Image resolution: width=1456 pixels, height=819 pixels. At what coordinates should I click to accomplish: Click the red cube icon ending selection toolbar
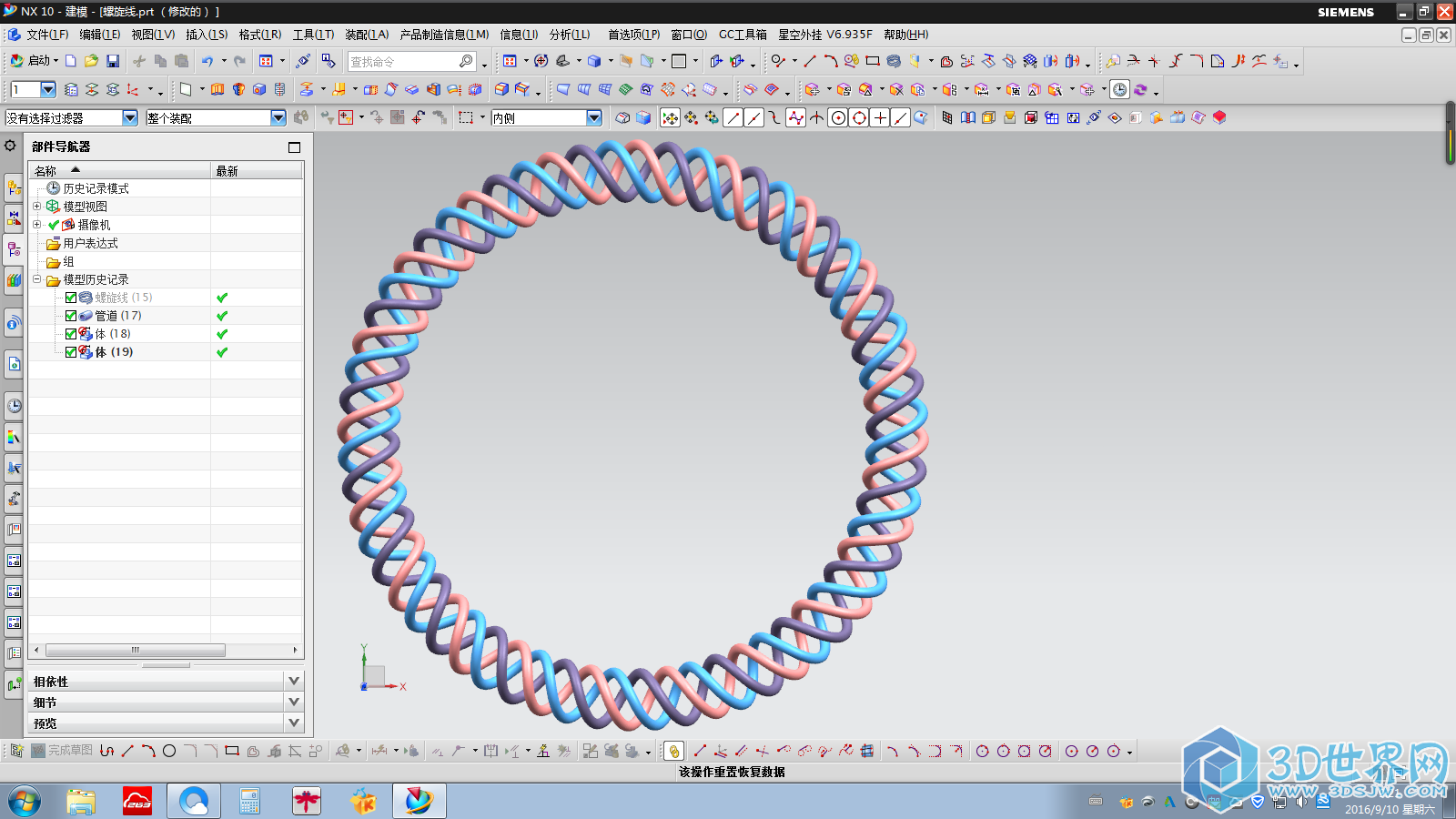coord(1219,117)
